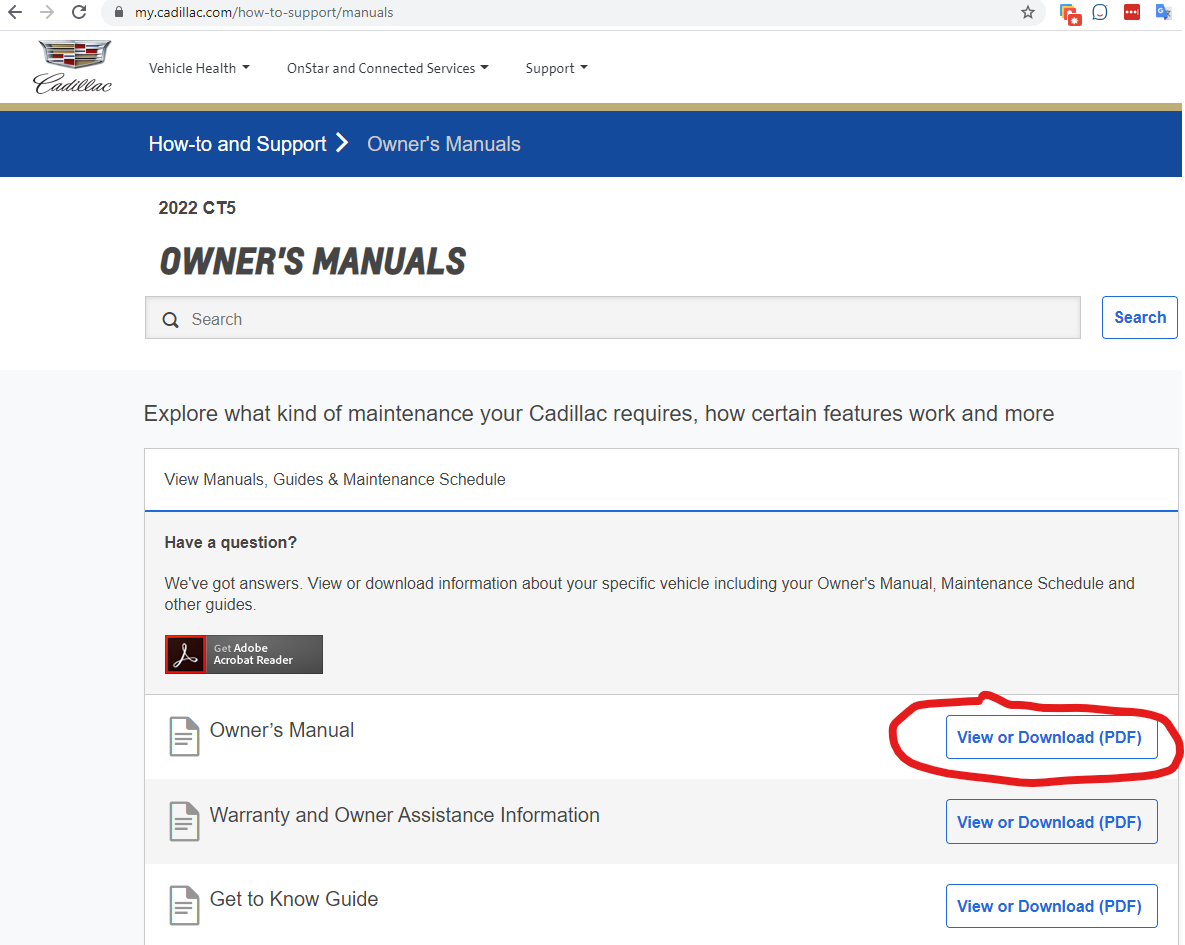The height and width of the screenshot is (945, 1185).
Task: Click the Owner's Manual document icon
Action: pos(184,737)
